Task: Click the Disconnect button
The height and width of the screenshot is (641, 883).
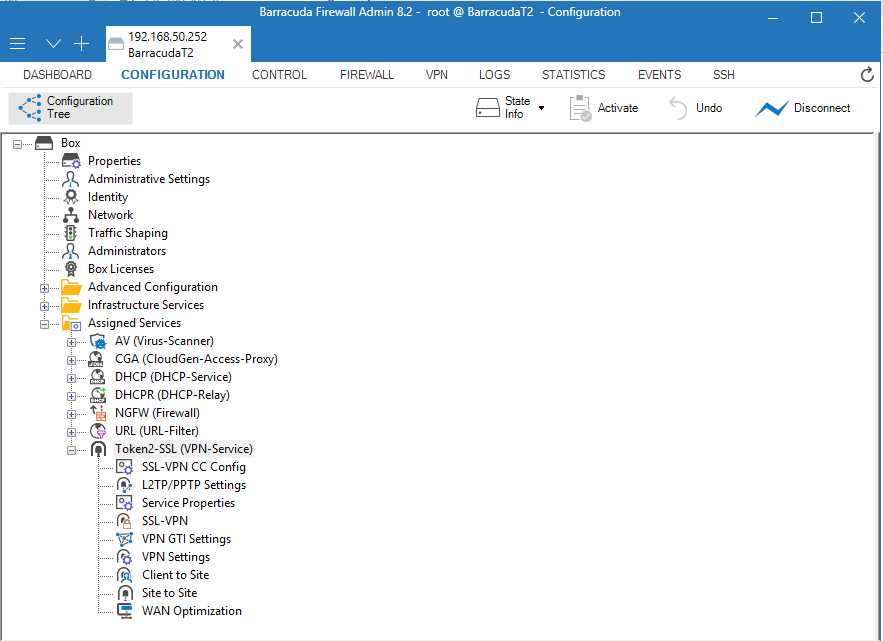Action: click(802, 108)
